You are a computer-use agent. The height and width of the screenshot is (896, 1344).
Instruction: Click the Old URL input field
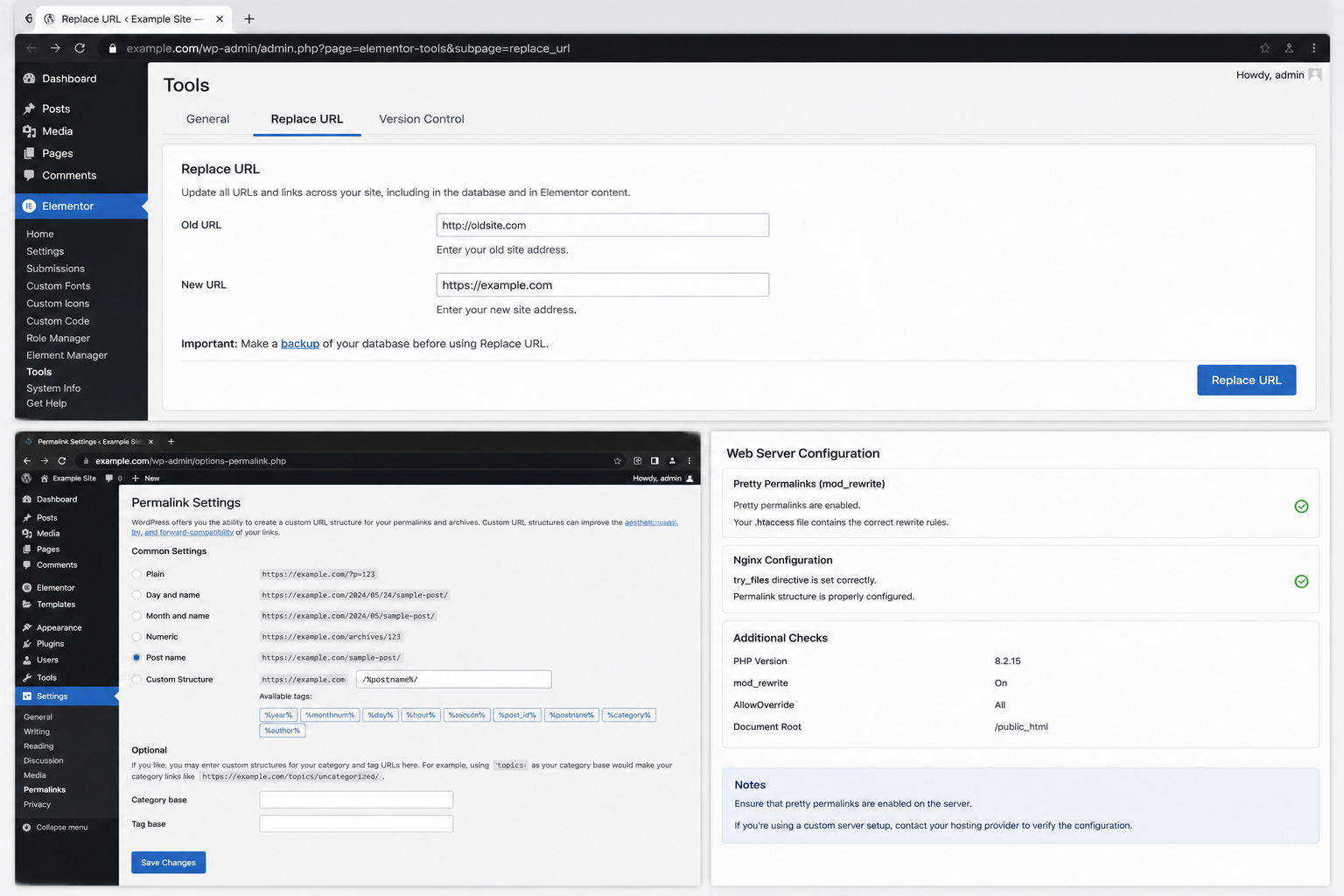(x=603, y=225)
